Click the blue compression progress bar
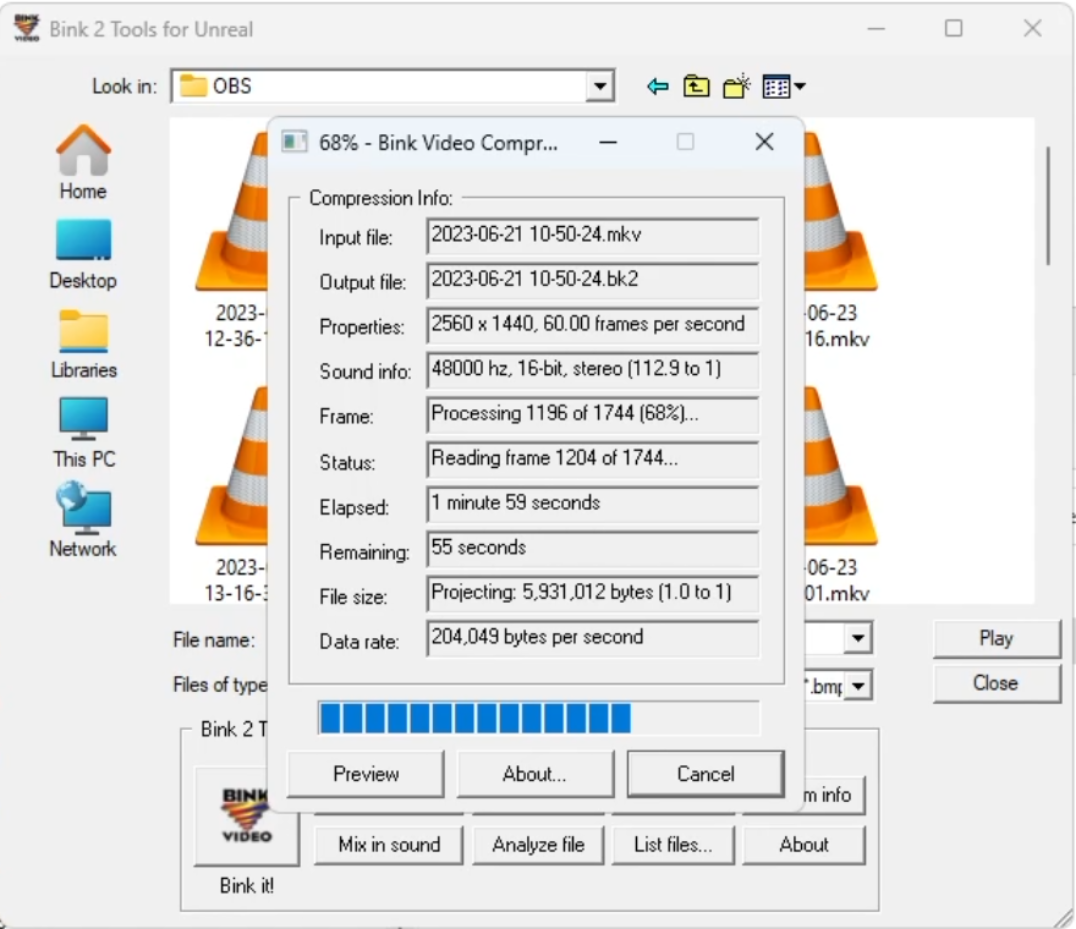Viewport: 1076px width, 929px height. coord(538,718)
